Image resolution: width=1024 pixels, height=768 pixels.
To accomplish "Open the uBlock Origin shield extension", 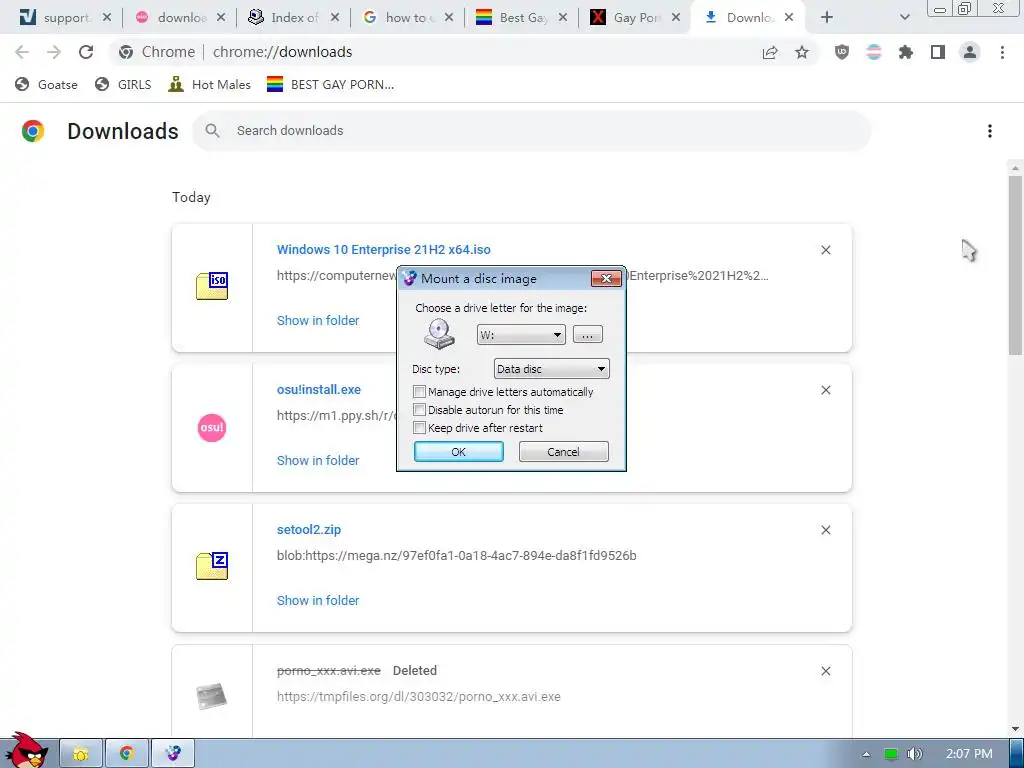I will tap(842, 52).
